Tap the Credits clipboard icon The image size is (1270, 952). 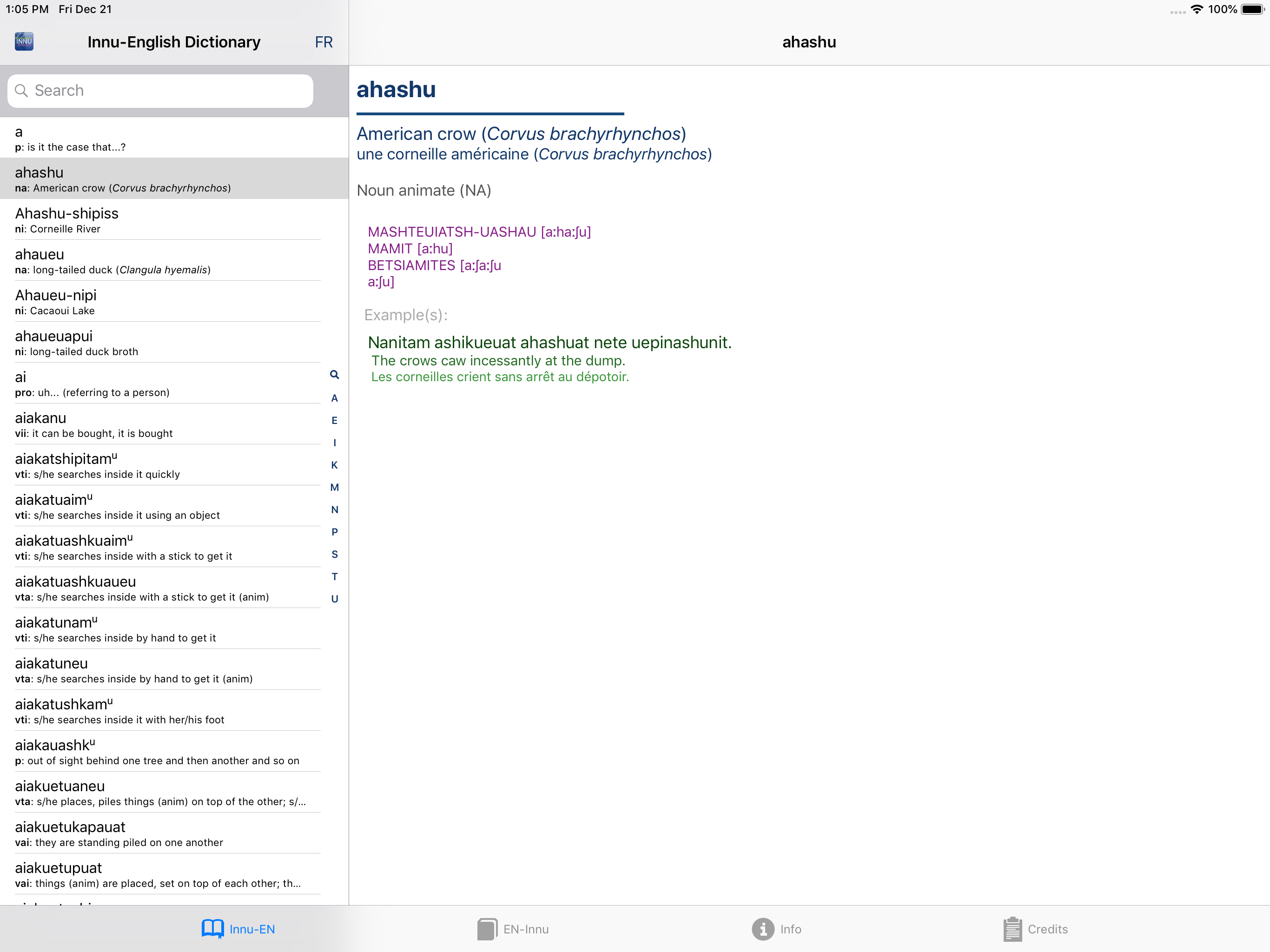point(1012,928)
